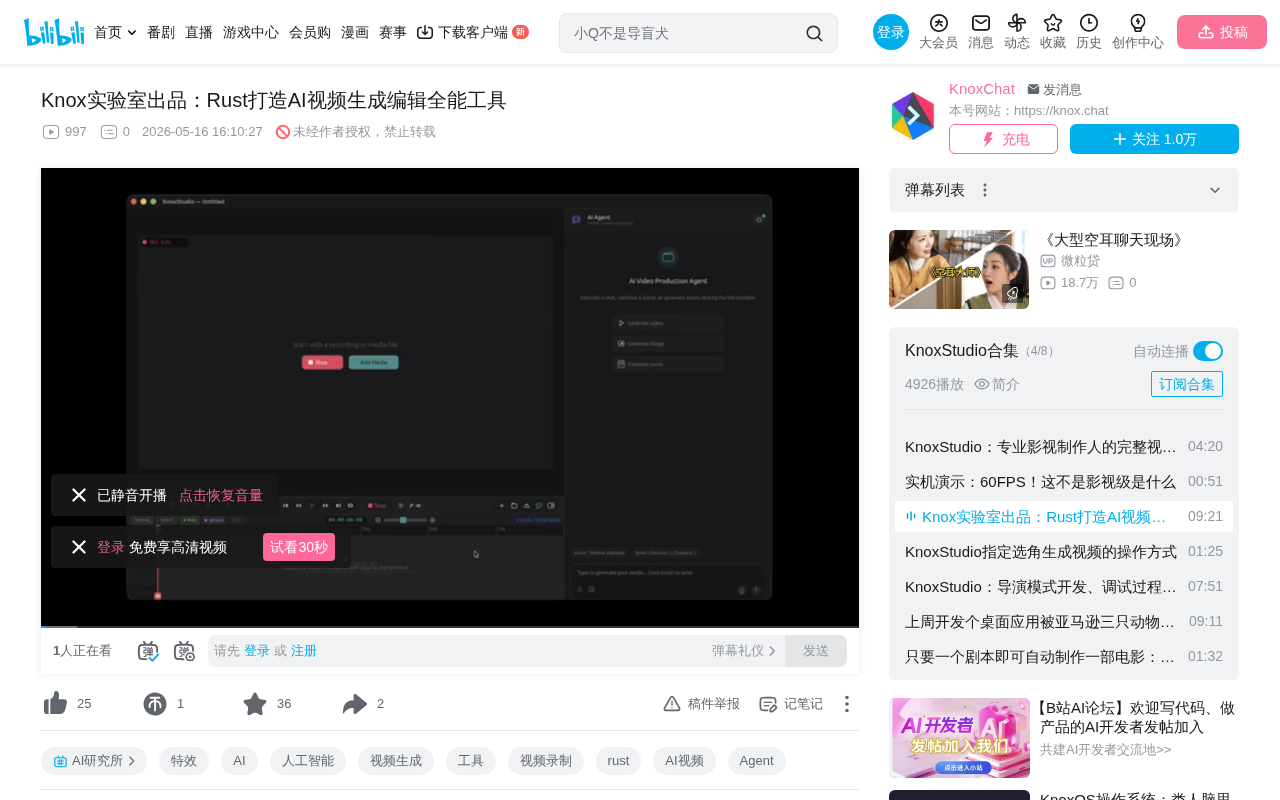The image size is (1280, 800).
Task: Play KnoxStudio指定选角生成视频 playlist item
Action: pos(1064,551)
